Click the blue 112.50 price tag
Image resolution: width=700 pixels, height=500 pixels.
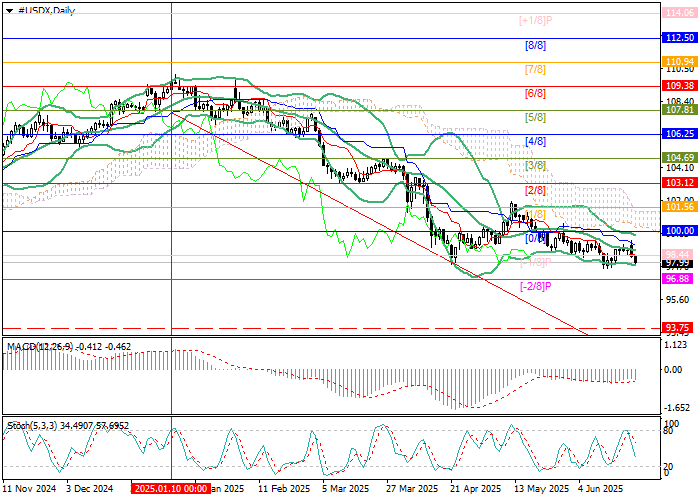tap(679, 37)
